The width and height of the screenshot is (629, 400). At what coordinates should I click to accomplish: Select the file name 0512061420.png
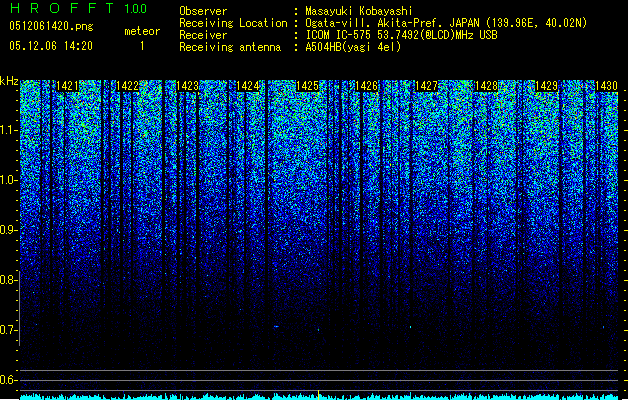[x=51, y=27]
